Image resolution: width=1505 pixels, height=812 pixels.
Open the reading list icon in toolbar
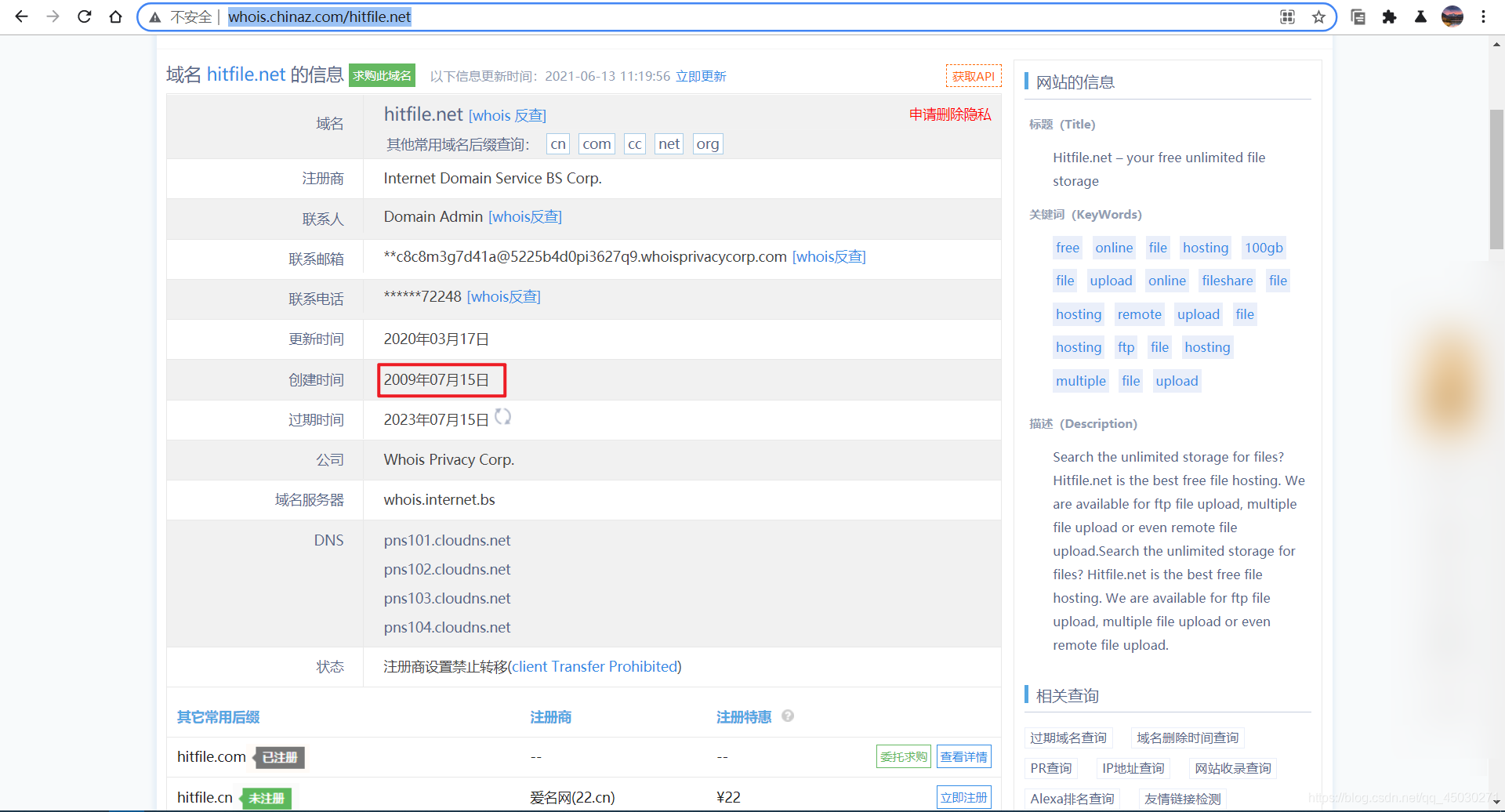pos(1358,17)
